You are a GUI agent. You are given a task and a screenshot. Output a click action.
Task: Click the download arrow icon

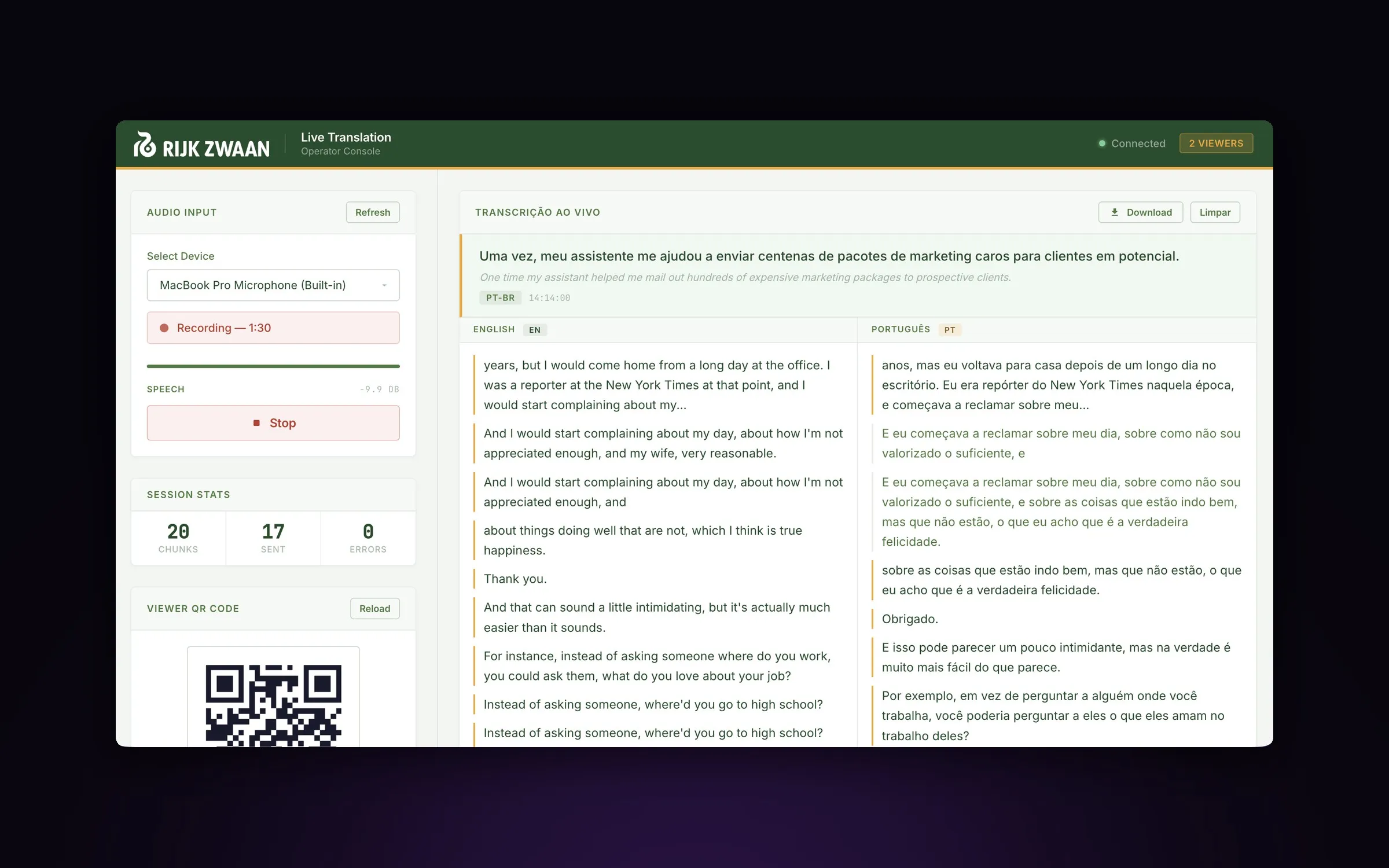click(1114, 212)
